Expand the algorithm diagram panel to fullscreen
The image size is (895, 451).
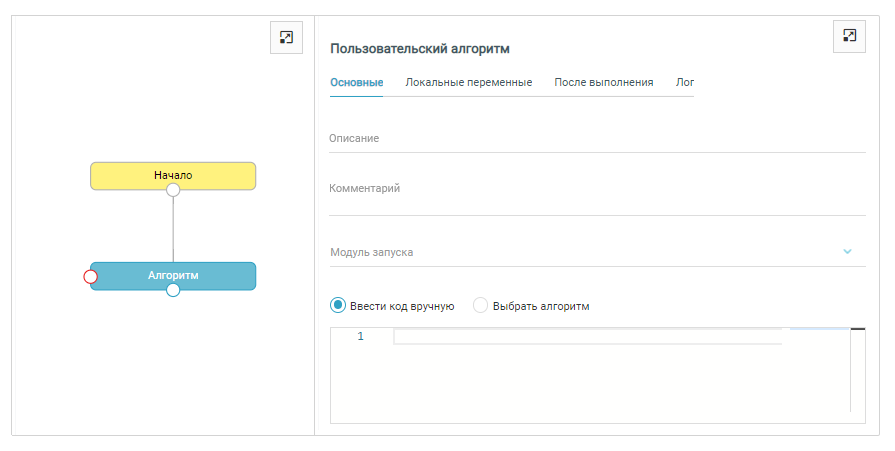pyautogui.click(x=286, y=37)
